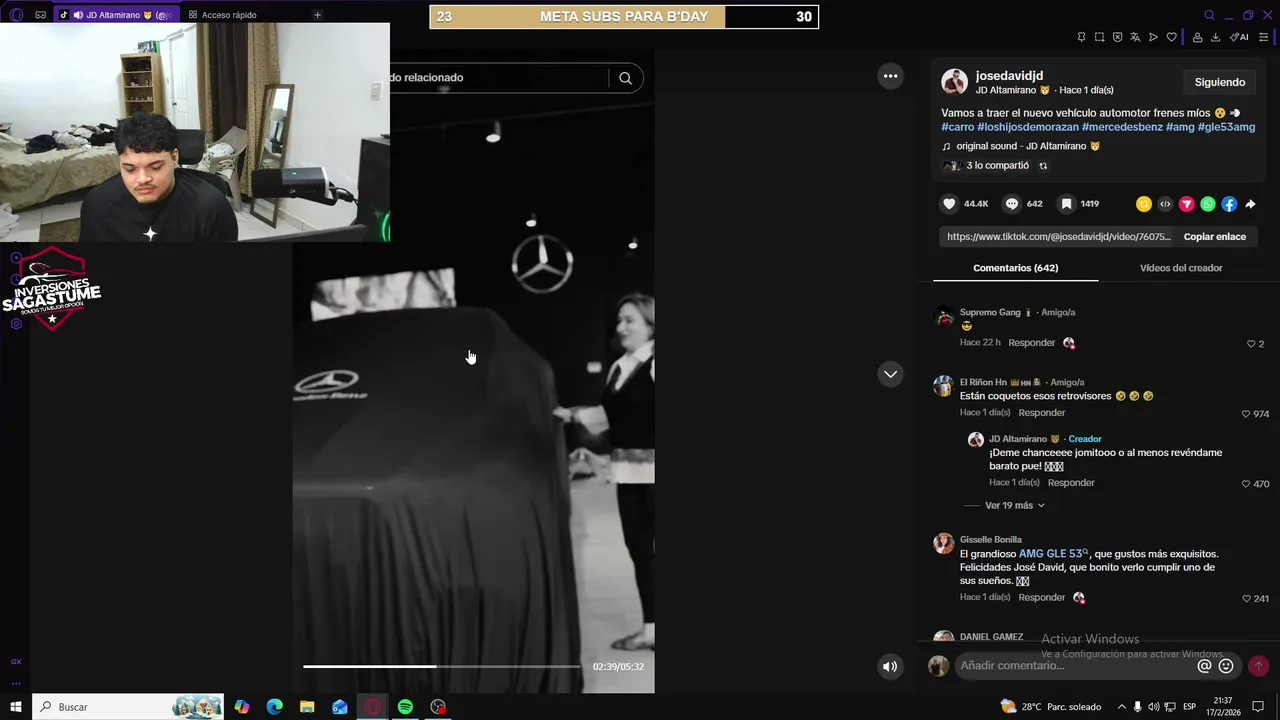Open the emoji picker in comment box
The image size is (1280, 720).
pyautogui.click(x=1226, y=666)
